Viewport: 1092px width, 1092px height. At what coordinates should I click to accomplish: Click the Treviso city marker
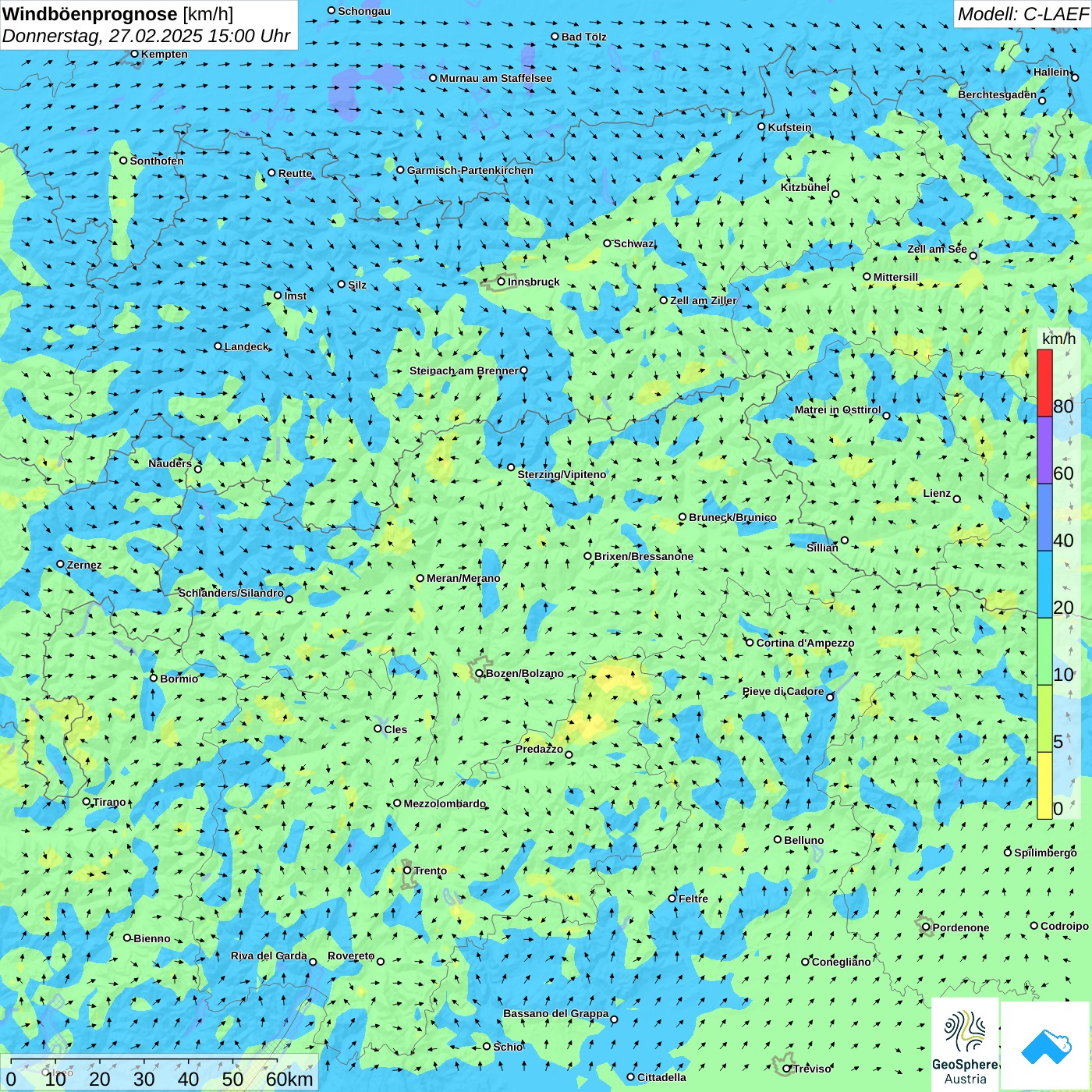tap(787, 1069)
